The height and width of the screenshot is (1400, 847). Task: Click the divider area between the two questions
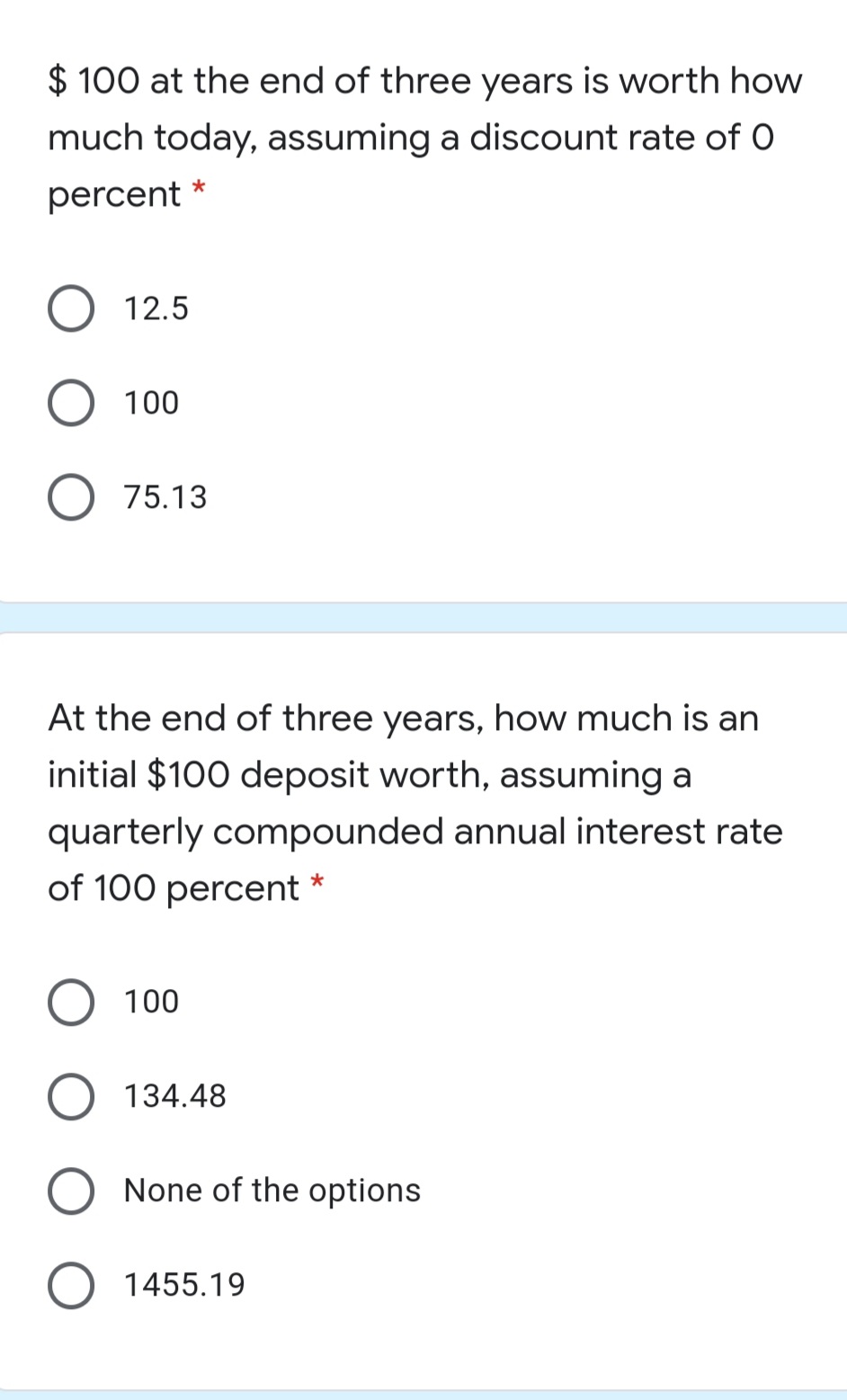coord(423,617)
